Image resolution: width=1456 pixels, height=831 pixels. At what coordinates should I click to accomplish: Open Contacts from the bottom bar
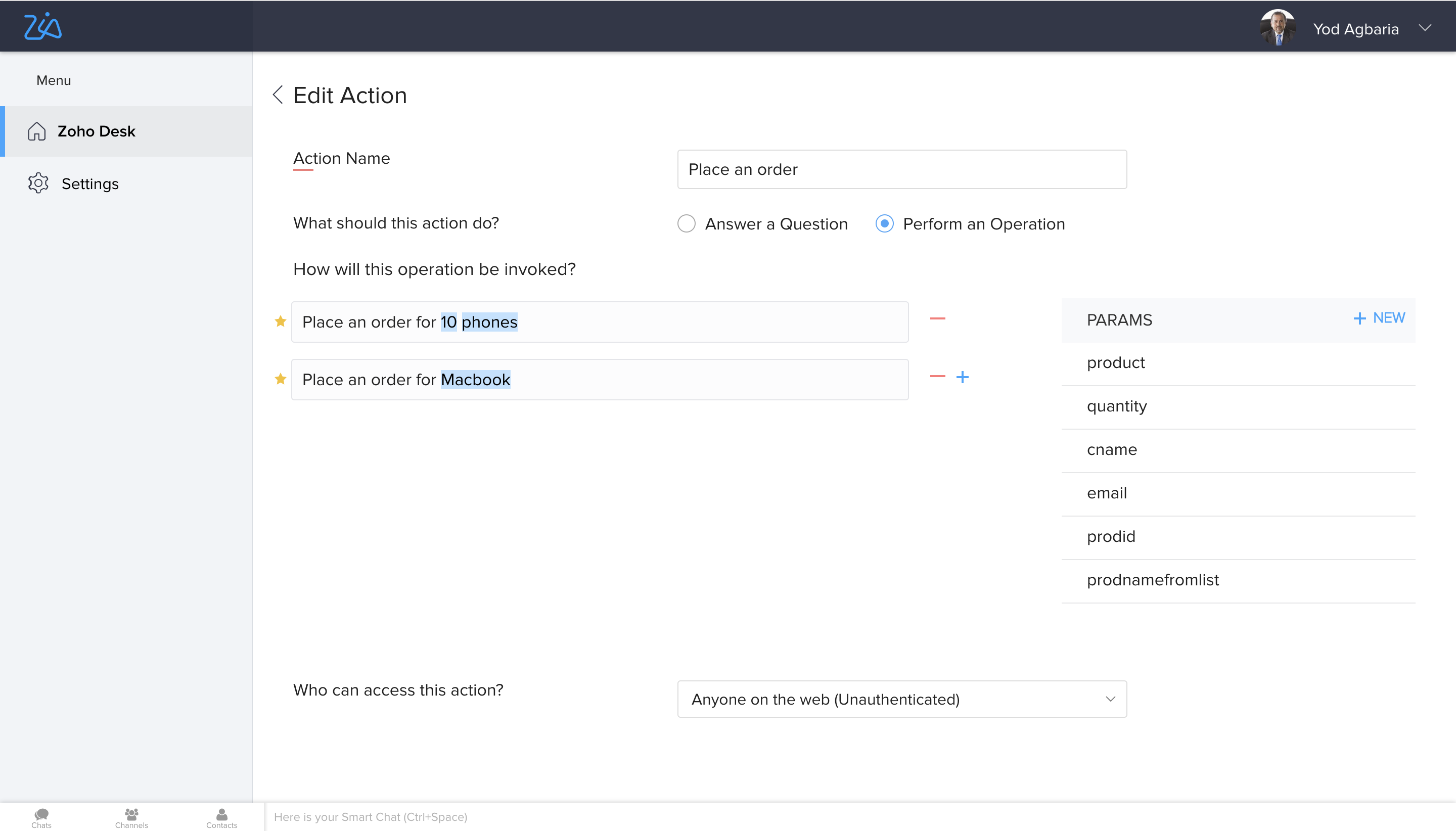point(221,817)
